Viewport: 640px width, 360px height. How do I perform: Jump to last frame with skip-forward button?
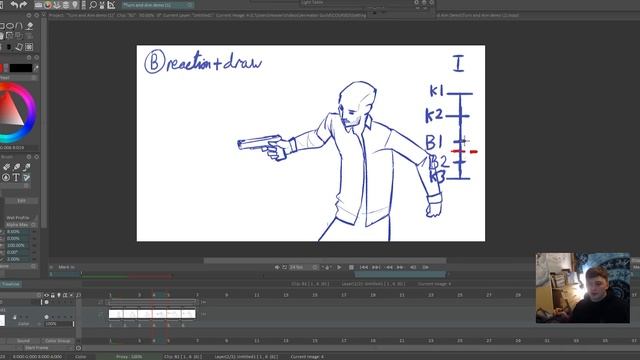(x=376, y=267)
